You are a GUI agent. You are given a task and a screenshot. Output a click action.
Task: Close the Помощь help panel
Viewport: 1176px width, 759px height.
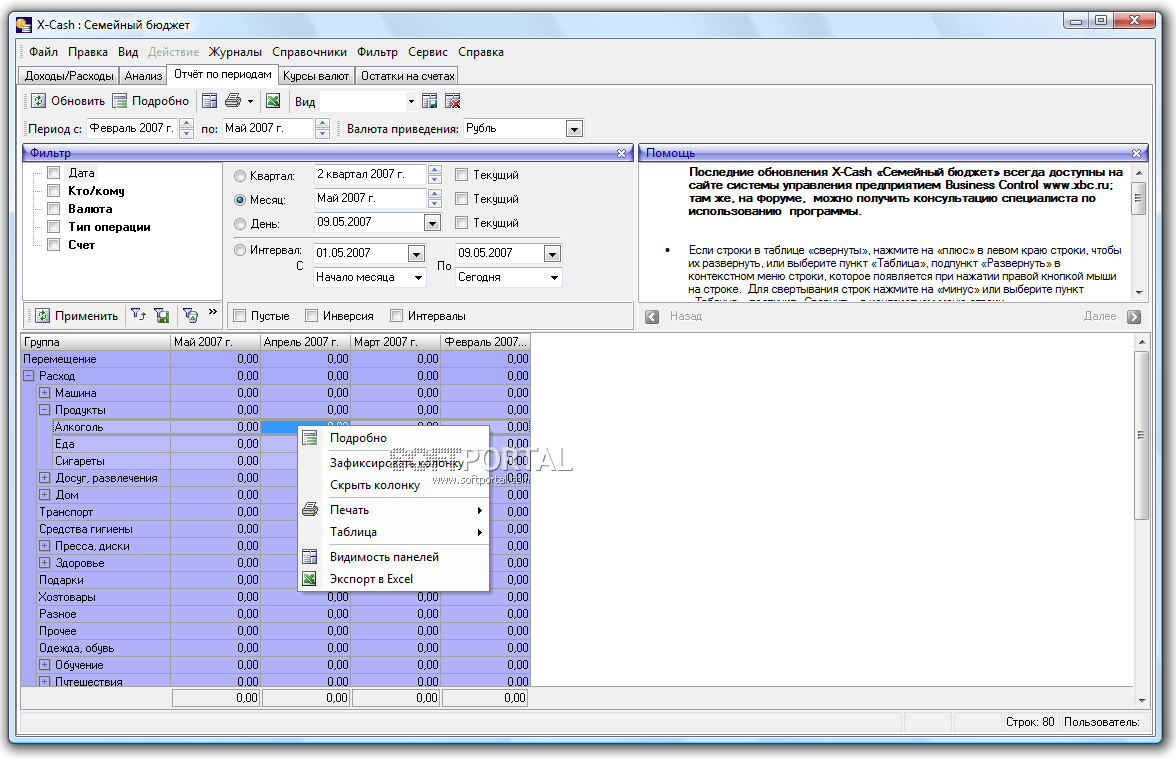[x=1136, y=153]
